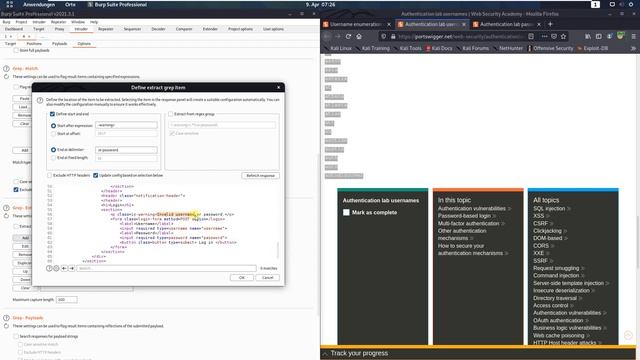Screen dimensions: 640x360
Task: Click Maximum capture length field
Action: pos(67,300)
